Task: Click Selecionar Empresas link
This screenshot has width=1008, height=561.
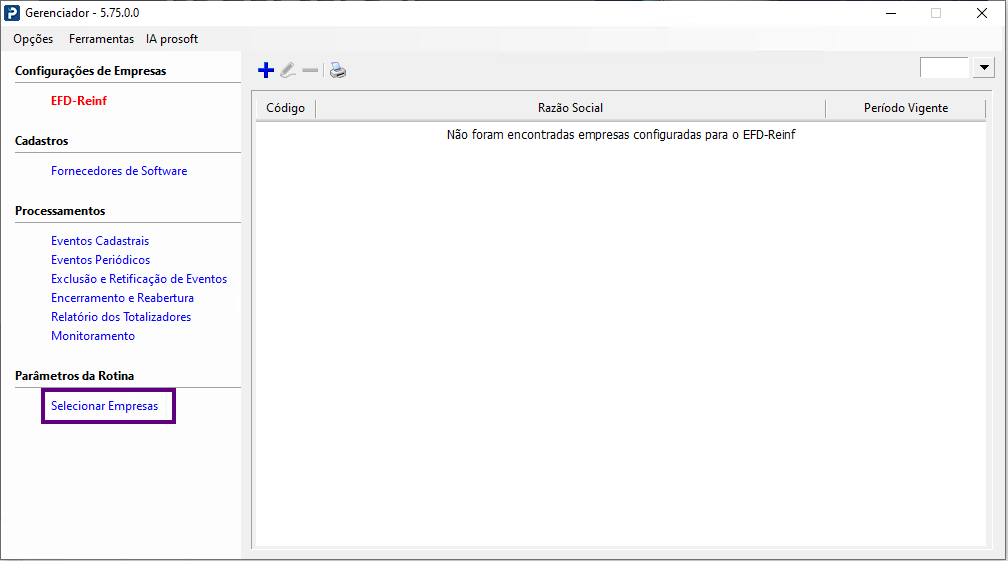Action: pos(105,406)
